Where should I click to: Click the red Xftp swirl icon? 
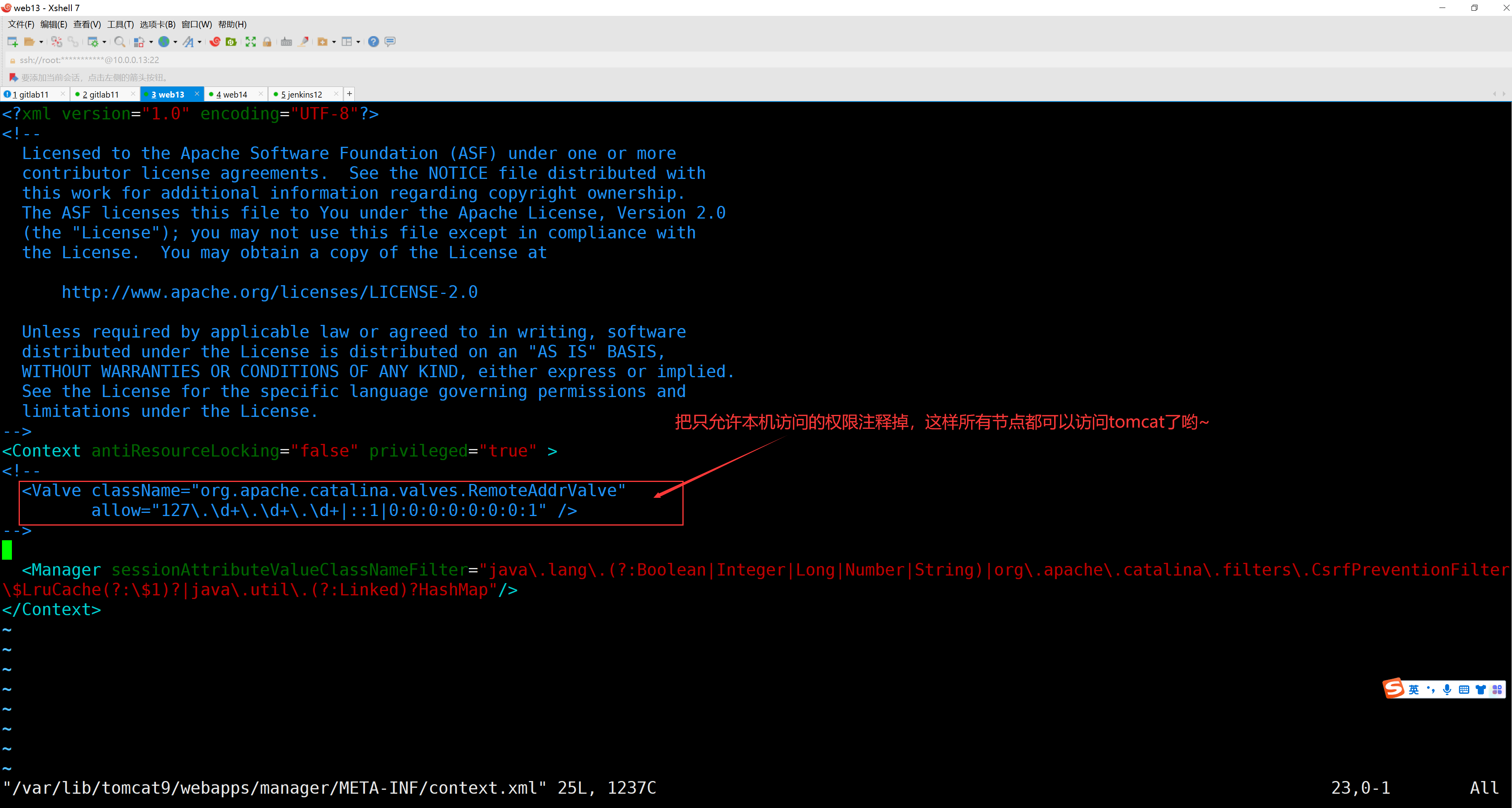point(215,42)
